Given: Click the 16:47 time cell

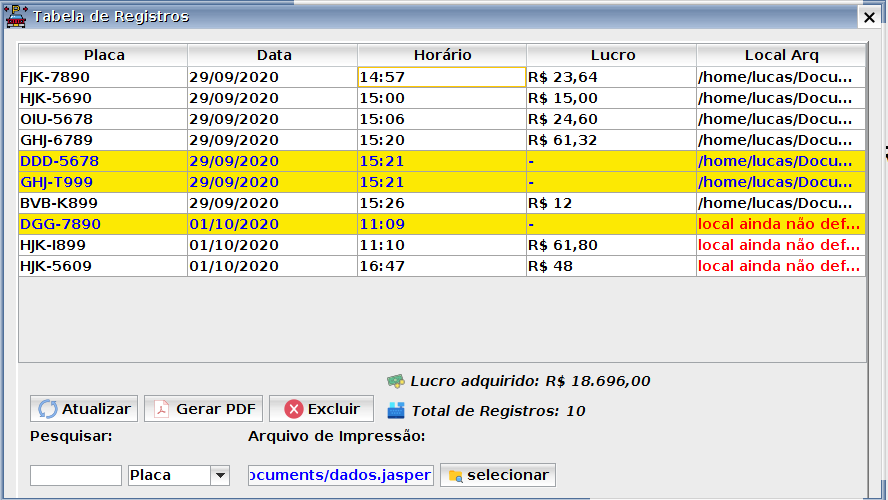Looking at the screenshot, I should 442,266.
